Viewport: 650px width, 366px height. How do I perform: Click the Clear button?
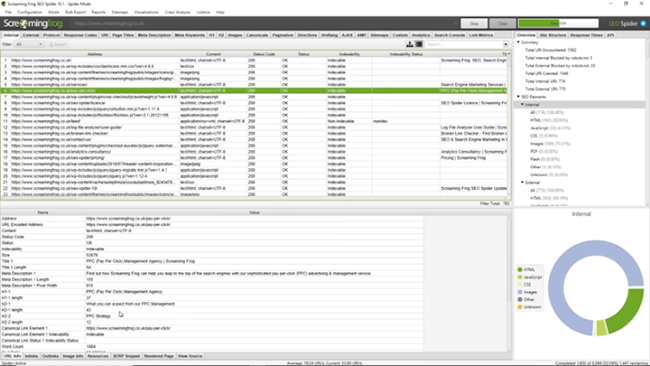click(x=502, y=24)
